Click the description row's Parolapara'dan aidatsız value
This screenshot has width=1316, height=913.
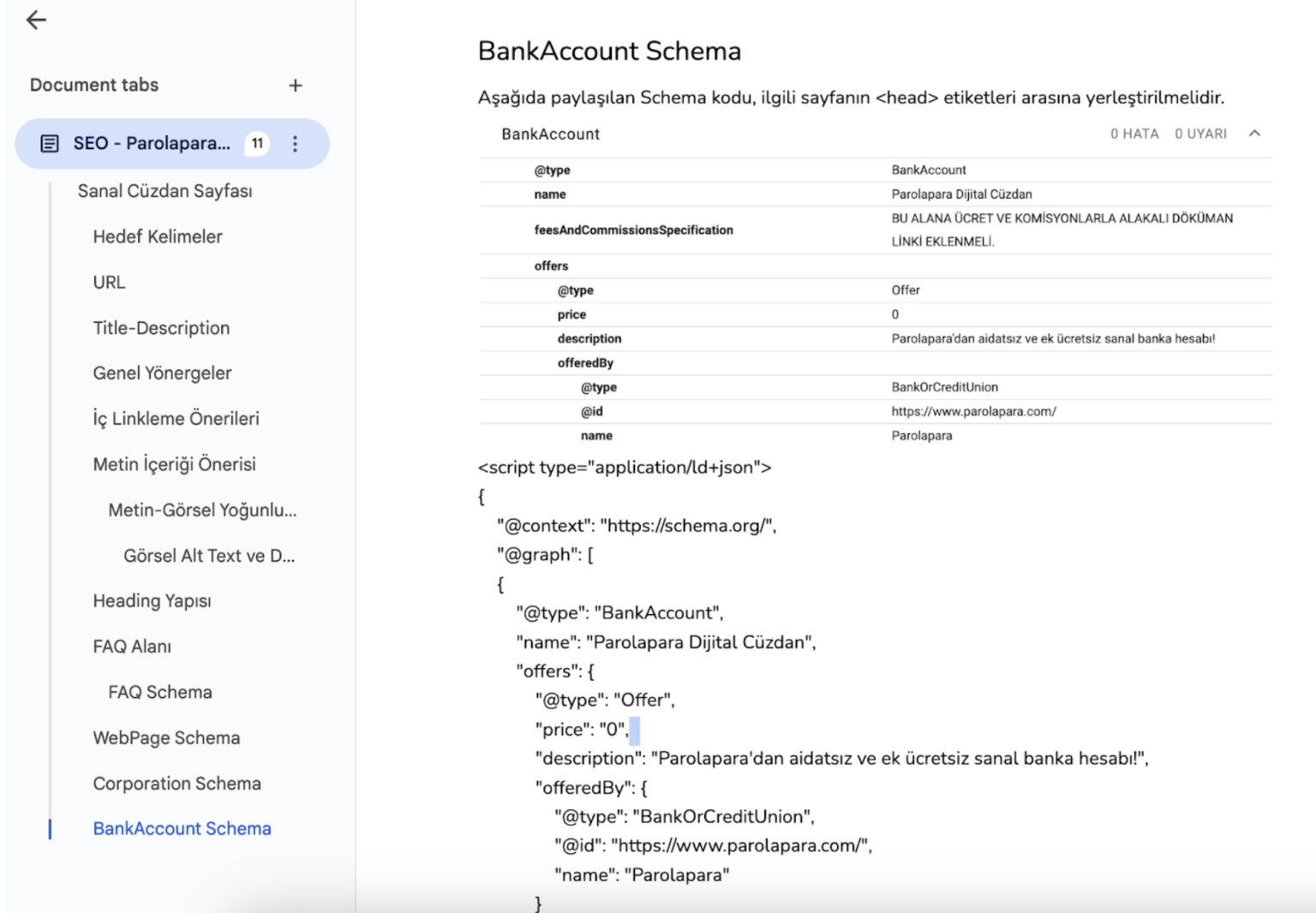(1053, 339)
